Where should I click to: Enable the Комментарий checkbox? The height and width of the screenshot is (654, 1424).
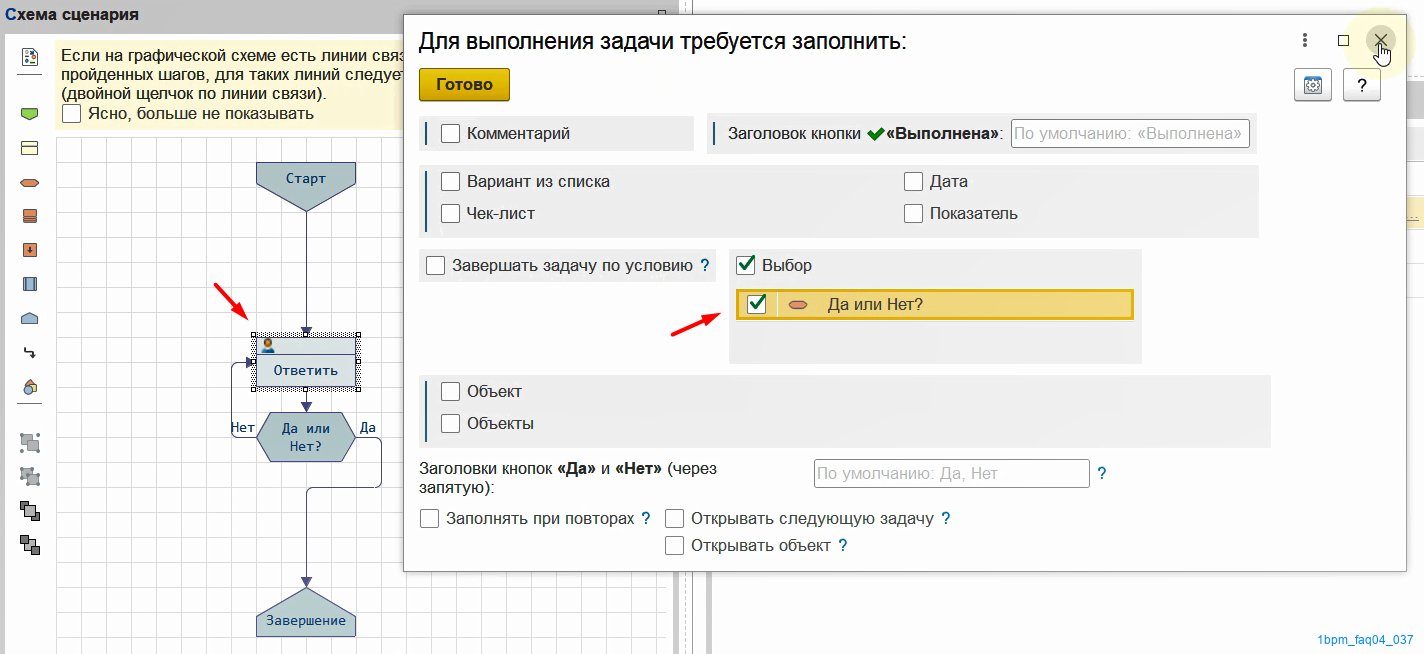450,133
